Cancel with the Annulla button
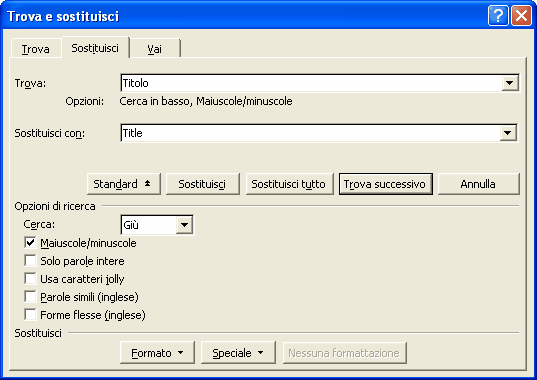 [478, 184]
